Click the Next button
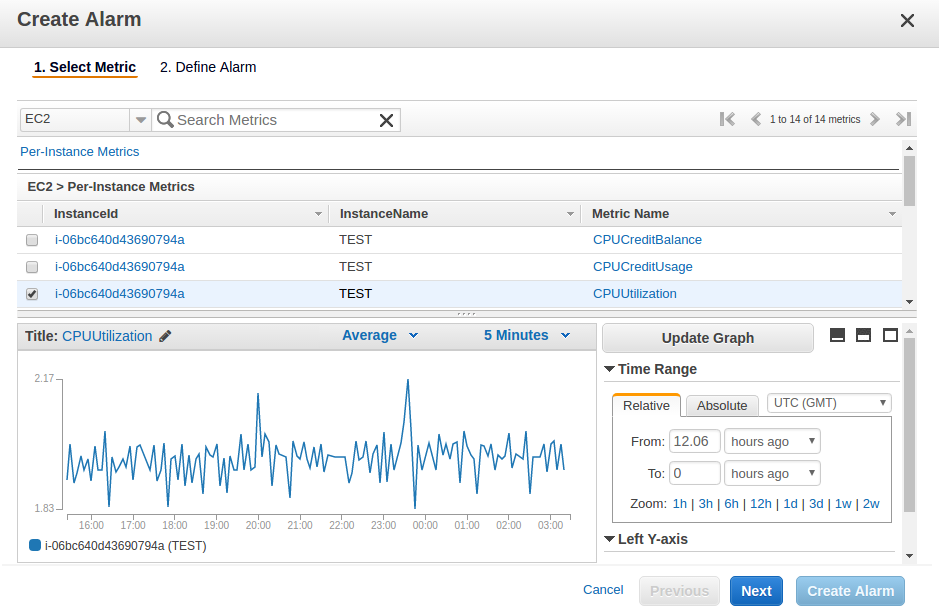The width and height of the screenshot is (939, 608). tap(756, 591)
